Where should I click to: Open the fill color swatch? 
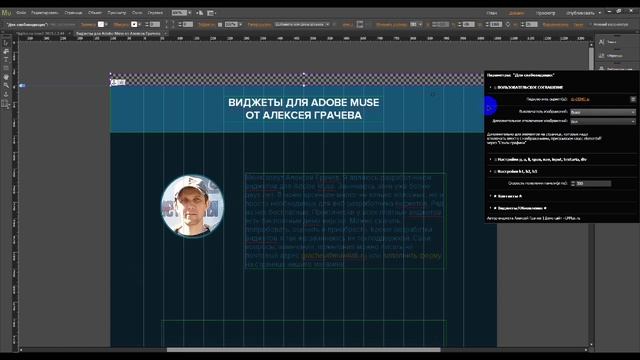point(101,24)
